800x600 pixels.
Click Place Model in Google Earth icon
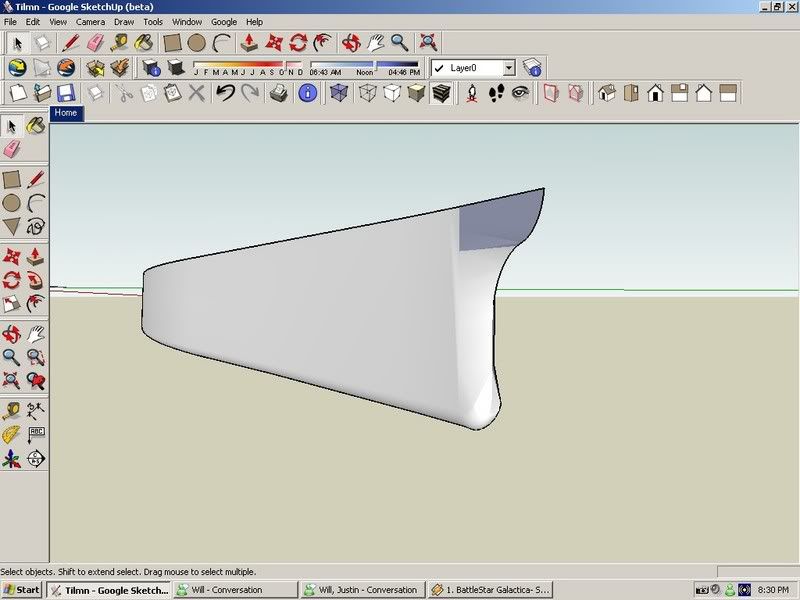[x=66, y=67]
